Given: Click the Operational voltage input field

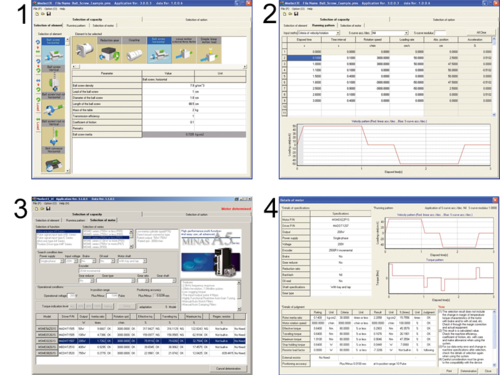Looking at the screenshot, I should coord(71,296).
